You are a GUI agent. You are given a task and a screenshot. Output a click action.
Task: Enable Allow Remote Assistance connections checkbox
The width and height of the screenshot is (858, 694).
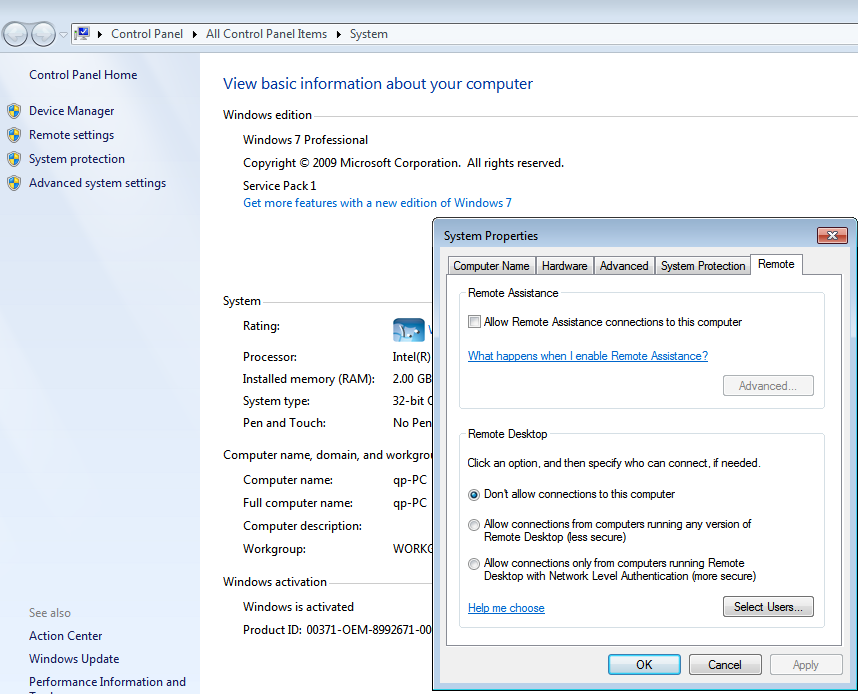coord(474,322)
